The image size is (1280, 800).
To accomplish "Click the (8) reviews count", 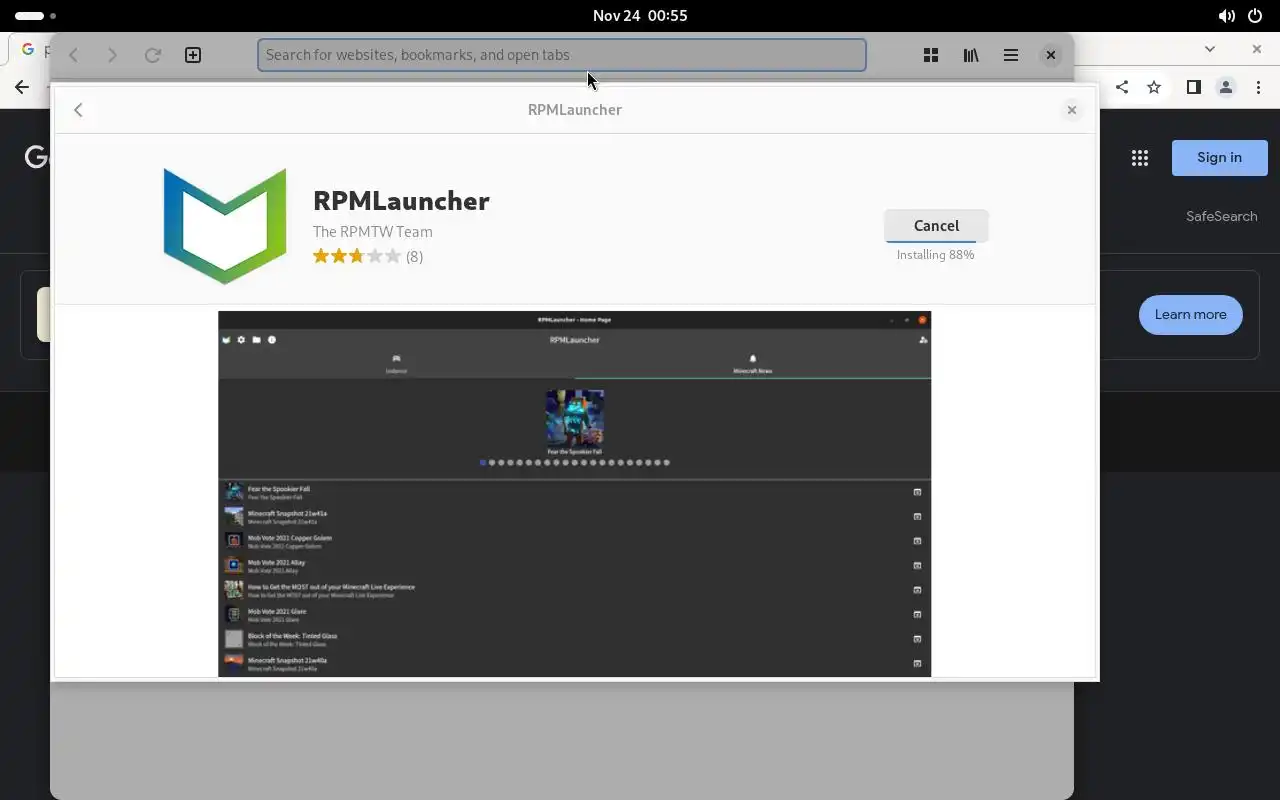I will pyautogui.click(x=414, y=256).
